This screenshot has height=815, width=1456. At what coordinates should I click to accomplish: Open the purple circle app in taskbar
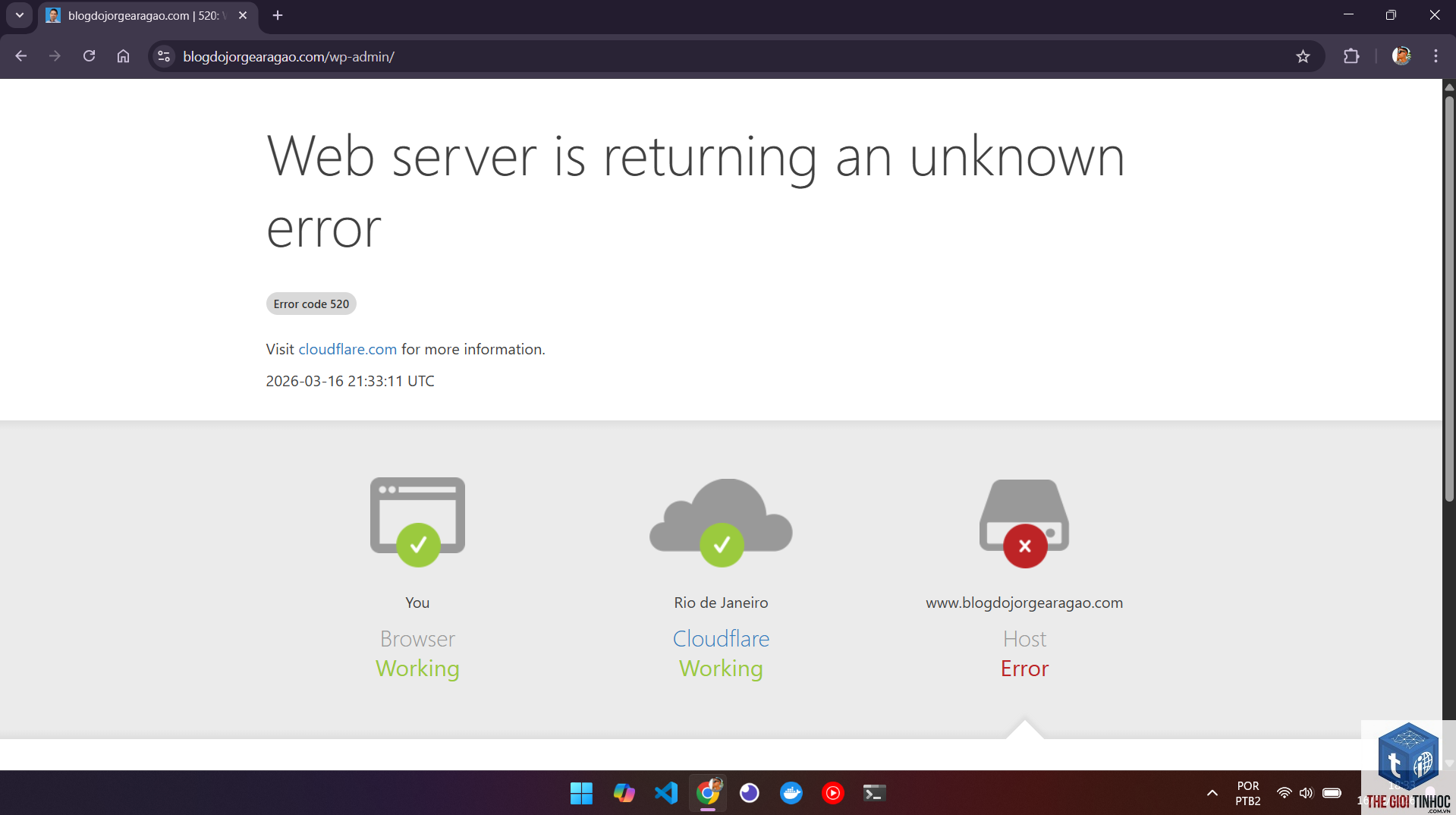pyautogui.click(x=750, y=793)
